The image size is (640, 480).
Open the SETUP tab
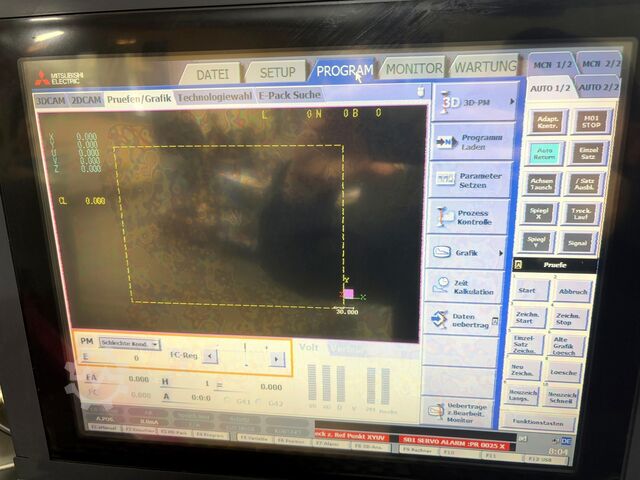pos(278,73)
